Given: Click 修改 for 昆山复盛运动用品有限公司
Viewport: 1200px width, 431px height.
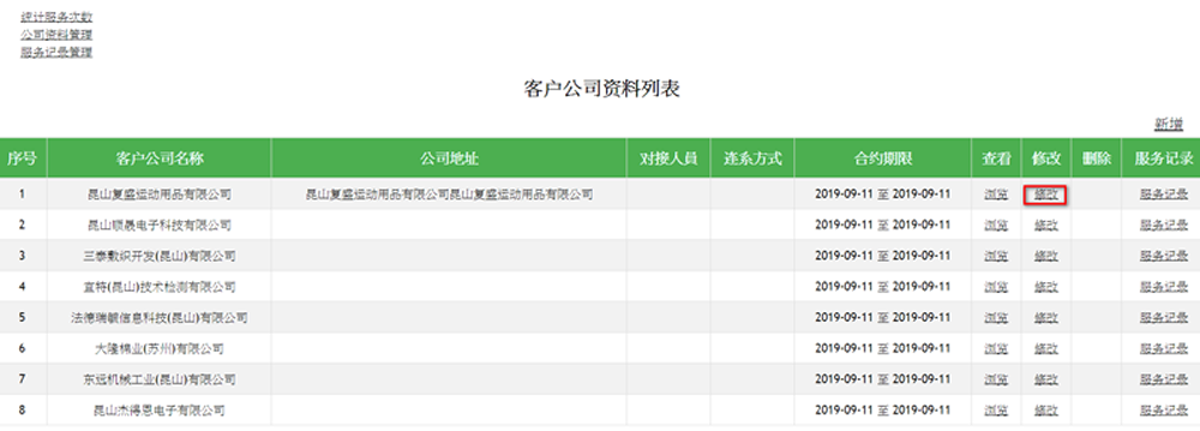Looking at the screenshot, I should click(1046, 195).
